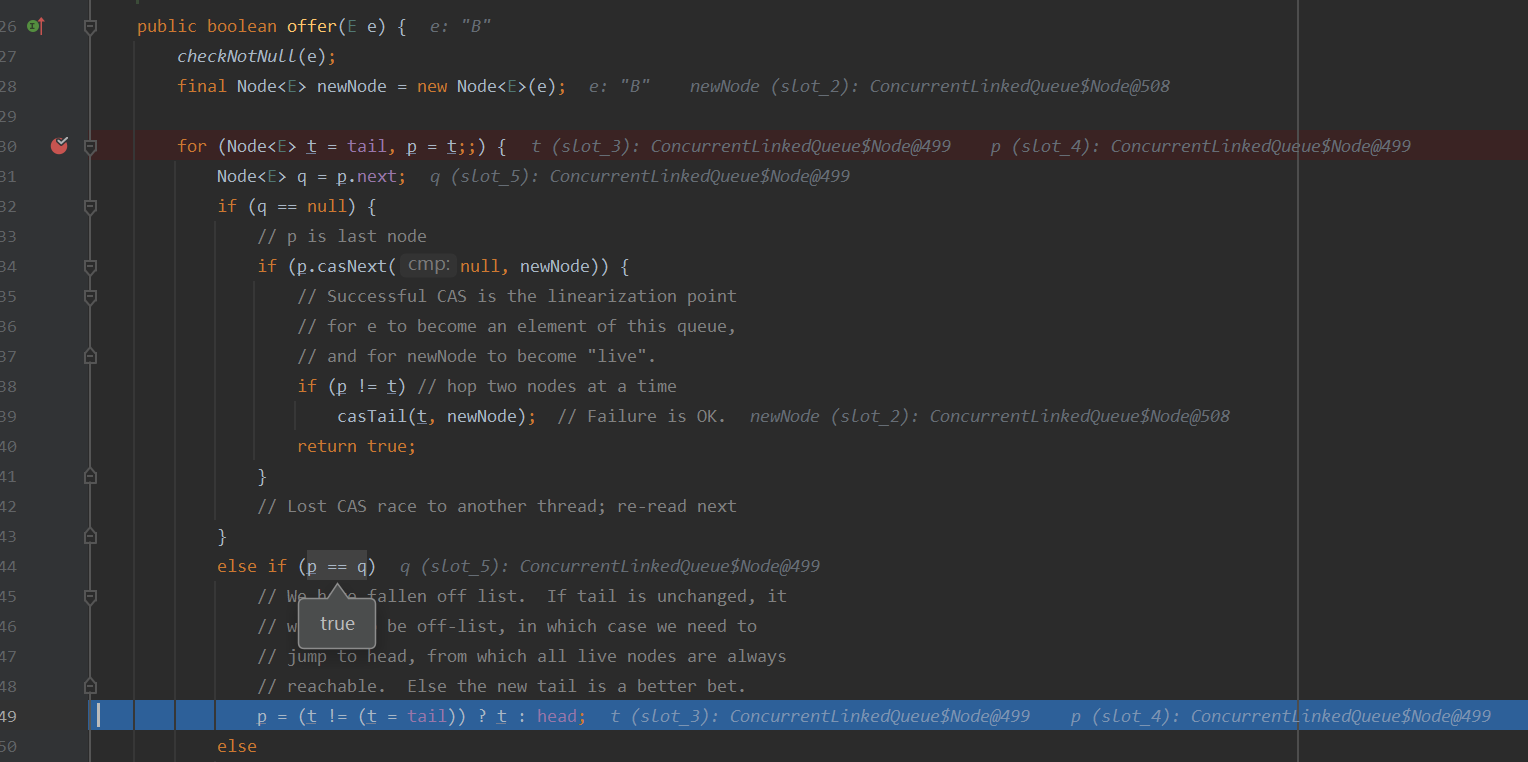Viewport: 1528px width, 762px height.
Task: Click the '// p is last node' comment
Action: [342, 236]
